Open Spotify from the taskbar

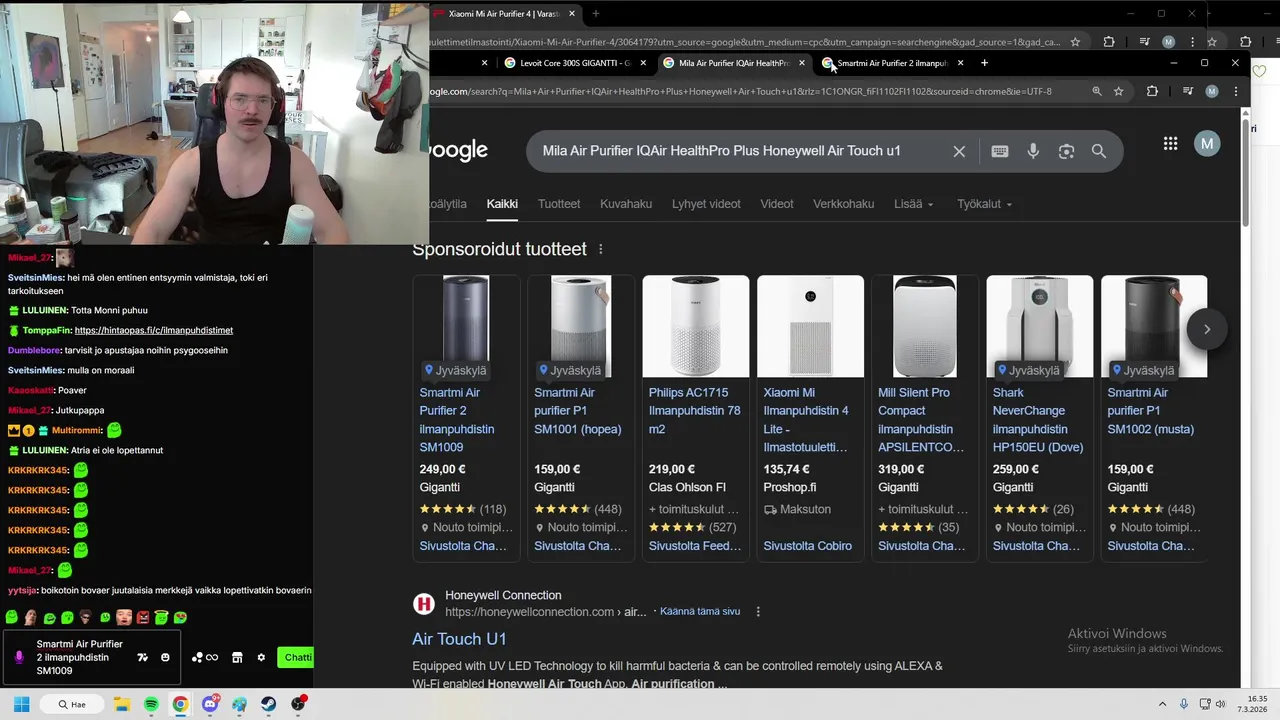click(x=151, y=704)
